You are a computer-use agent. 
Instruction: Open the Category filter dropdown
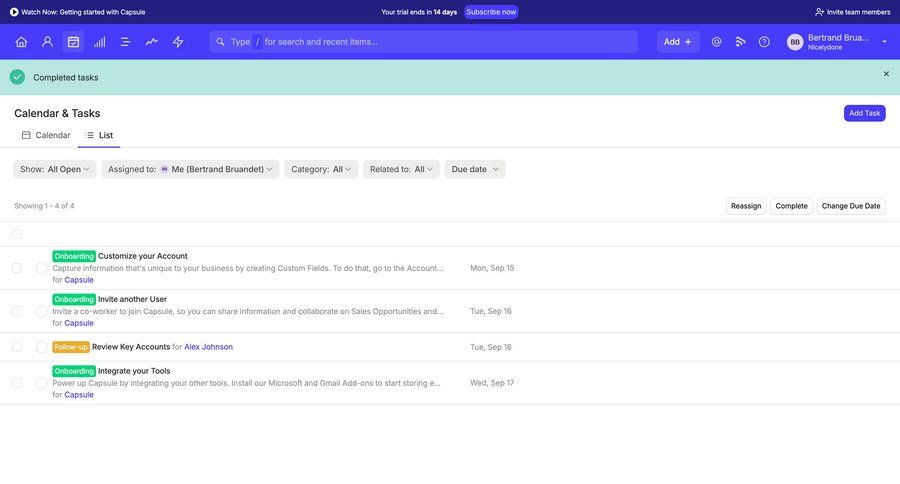(x=323, y=169)
